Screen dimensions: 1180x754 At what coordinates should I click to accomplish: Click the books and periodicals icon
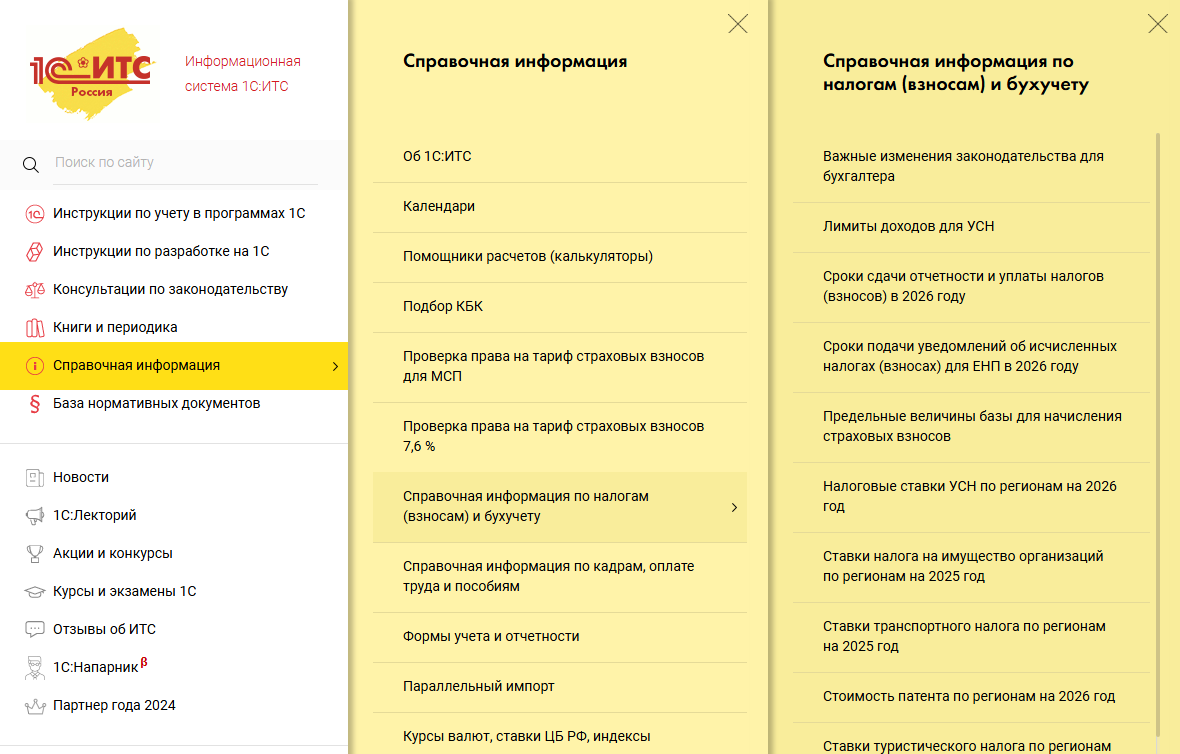click(x=35, y=327)
